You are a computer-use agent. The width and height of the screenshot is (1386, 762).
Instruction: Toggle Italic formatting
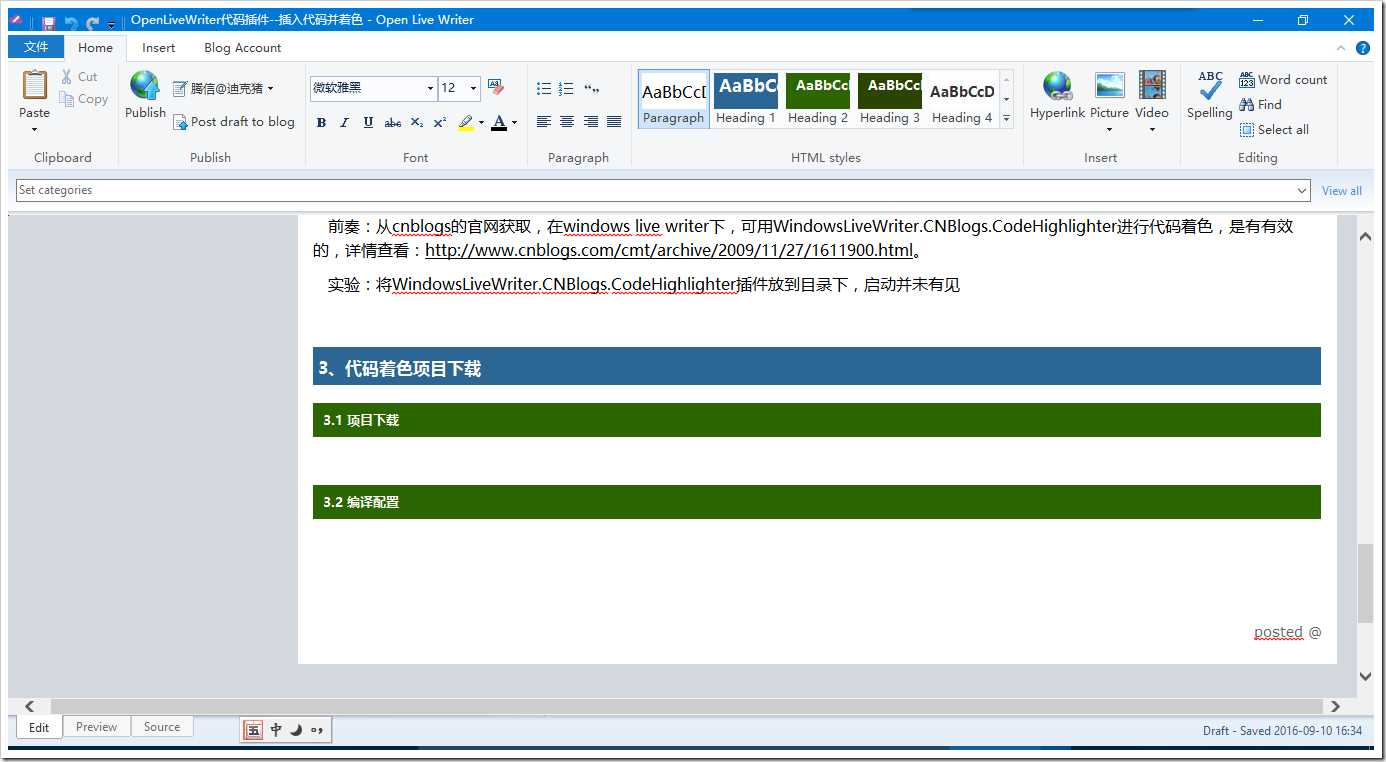344,122
